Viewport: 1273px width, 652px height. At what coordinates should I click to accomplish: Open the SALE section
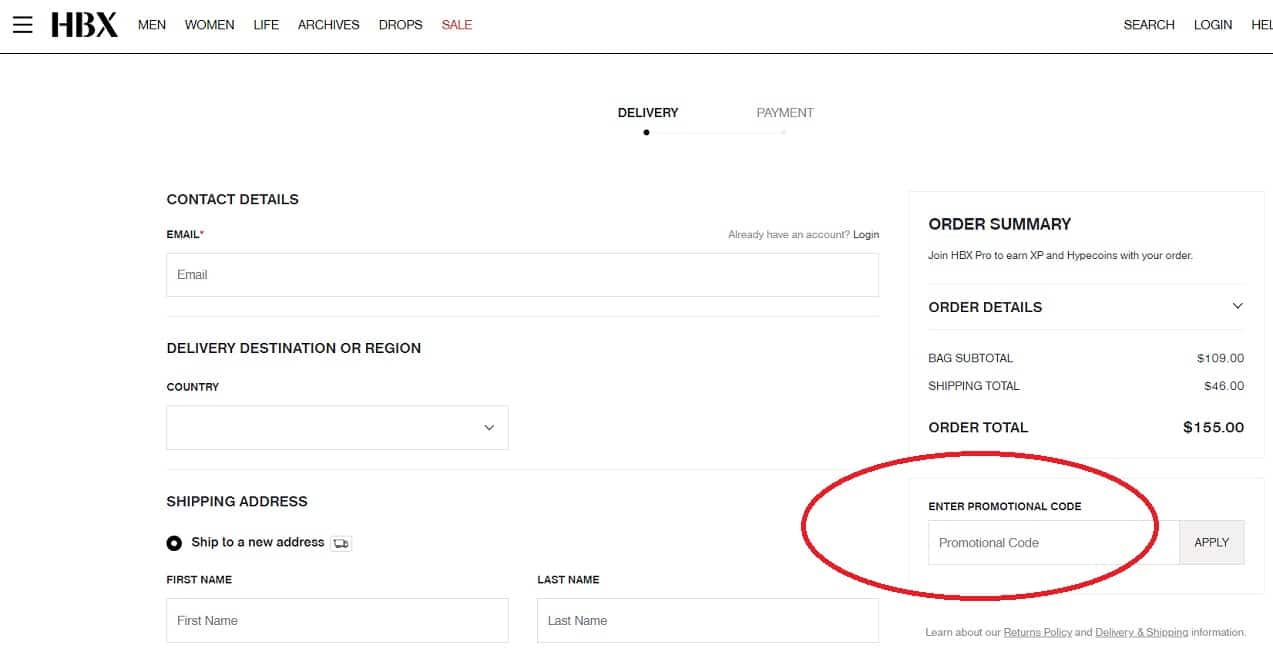pyautogui.click(x=456, y=25)
